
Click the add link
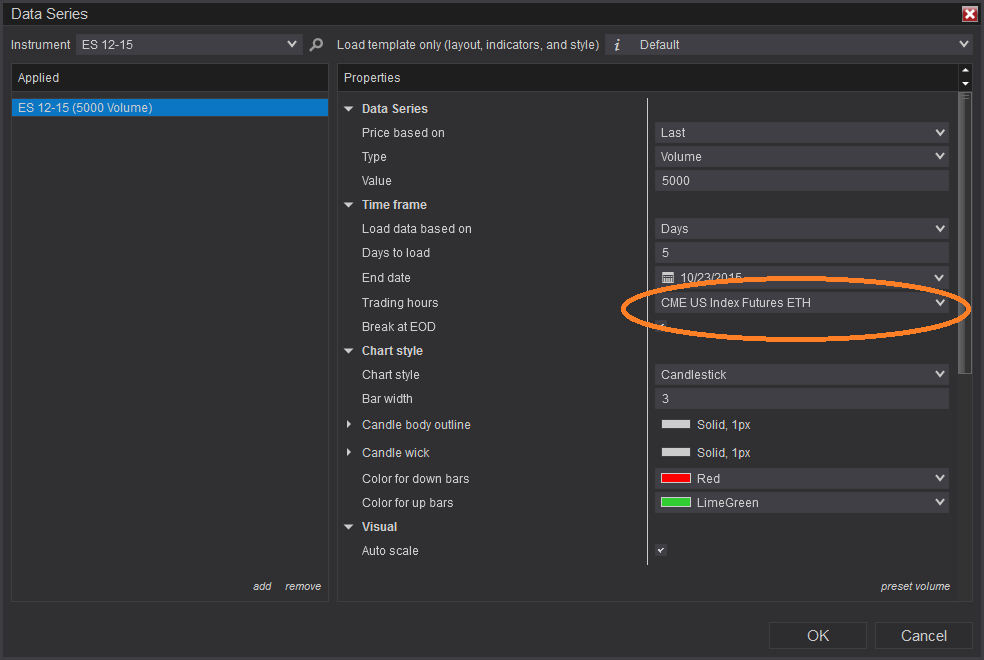(x=262, y=586)
